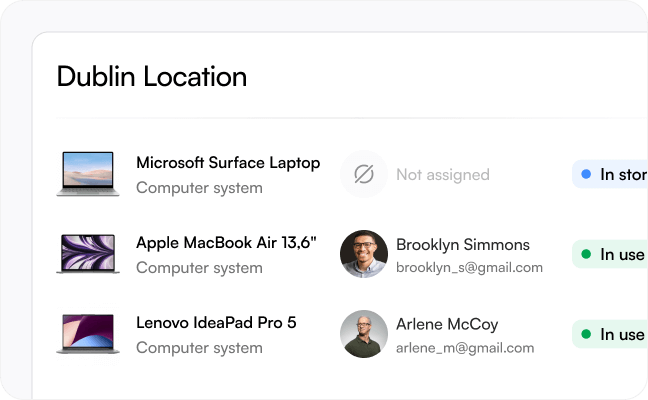This screenshot has height=400, width=648.
Task: Click the arlene_m@gmail.com email
Action: click(465, 348)
